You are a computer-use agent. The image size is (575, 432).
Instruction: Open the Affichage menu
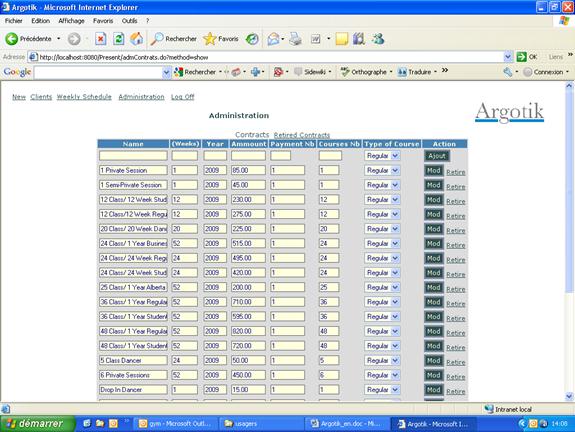click(x=71, y=21)
